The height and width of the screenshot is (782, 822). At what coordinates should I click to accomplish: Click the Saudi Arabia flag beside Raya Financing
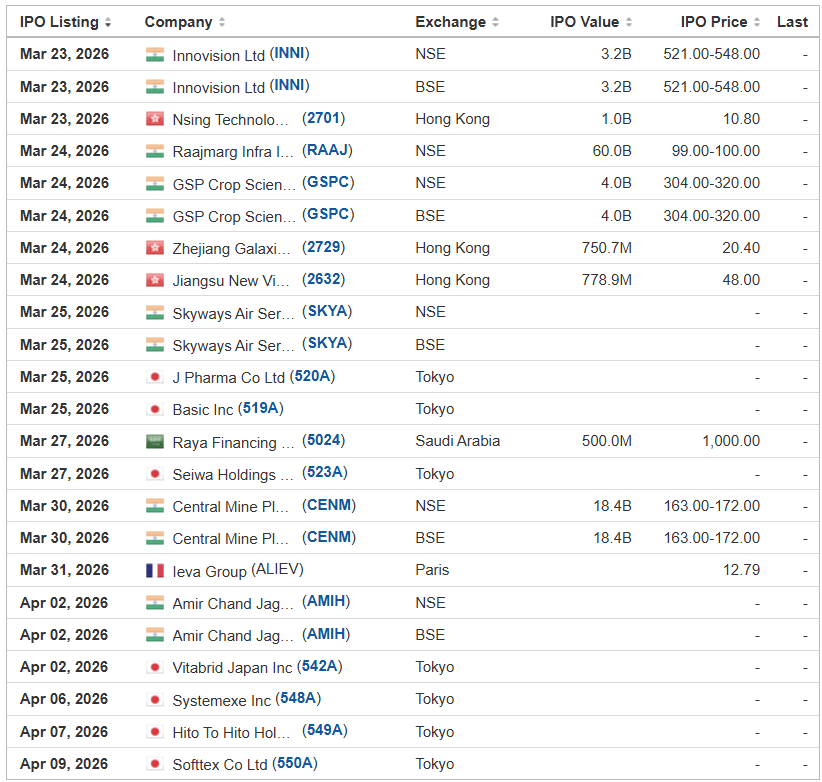[155, 441]
